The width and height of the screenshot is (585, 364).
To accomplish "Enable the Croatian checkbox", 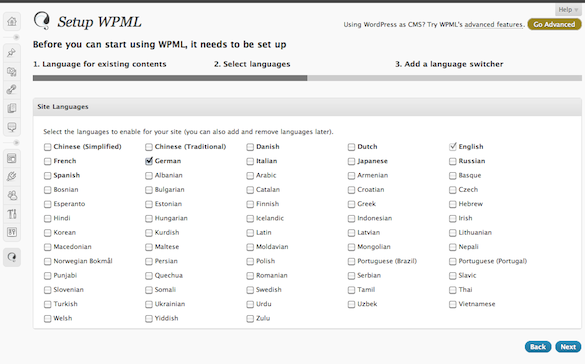I will coord(351,190).
